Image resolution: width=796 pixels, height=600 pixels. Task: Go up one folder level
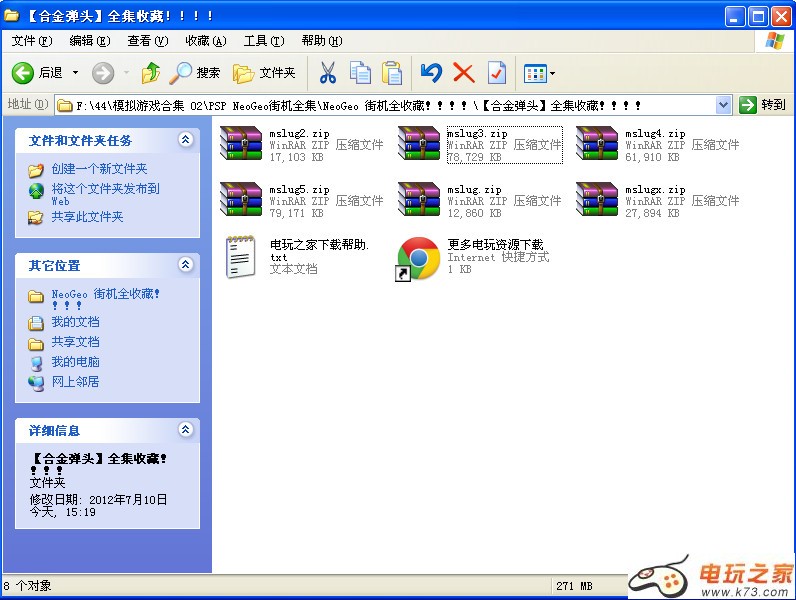tap(151, 73)
